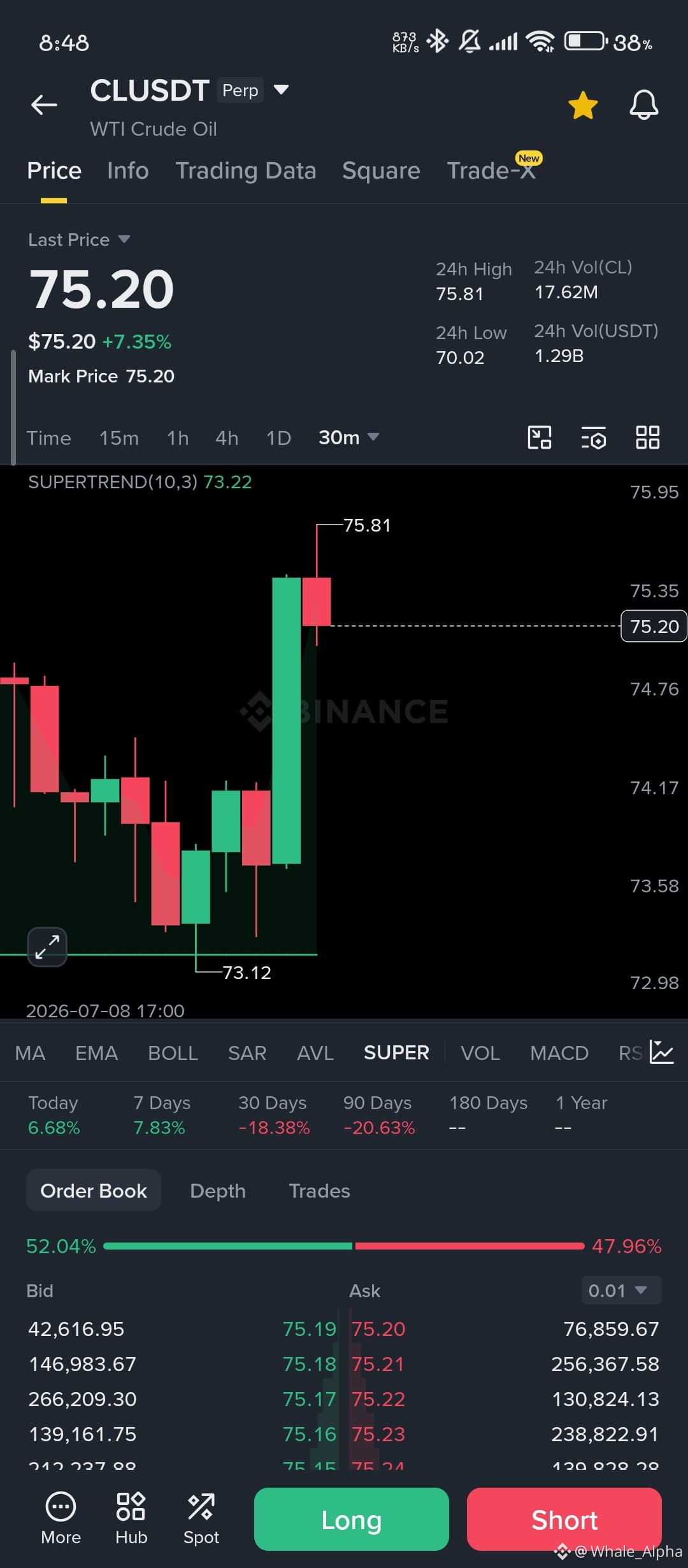Select bid price 75.17
The width and height of the screenshot is (688, 1568).
(309, 1399)
